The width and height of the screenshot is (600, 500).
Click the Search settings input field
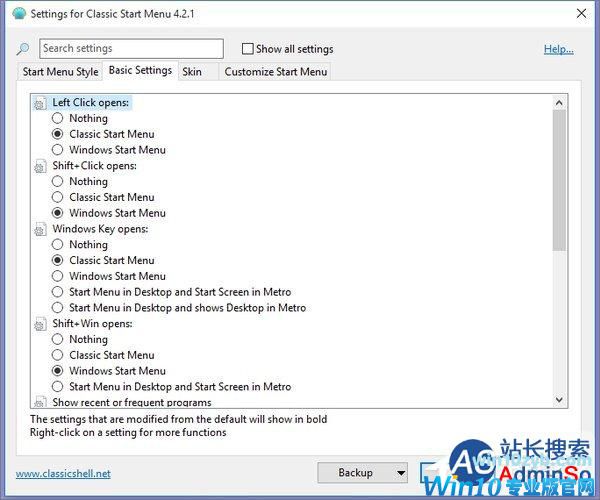pyautogui.click(x=131, y=49)
